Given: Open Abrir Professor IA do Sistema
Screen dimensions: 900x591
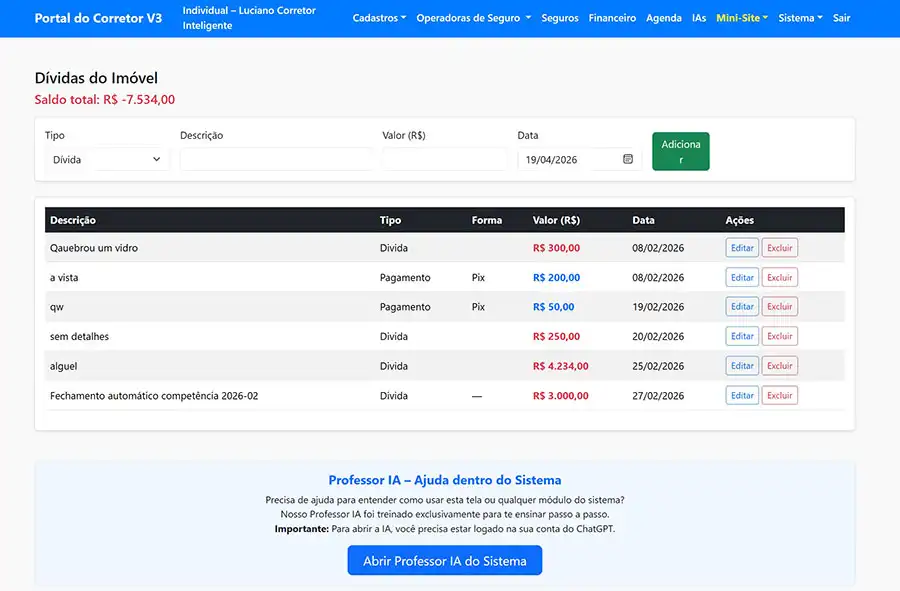Looking at the screenshot, I should click(444, 560).
